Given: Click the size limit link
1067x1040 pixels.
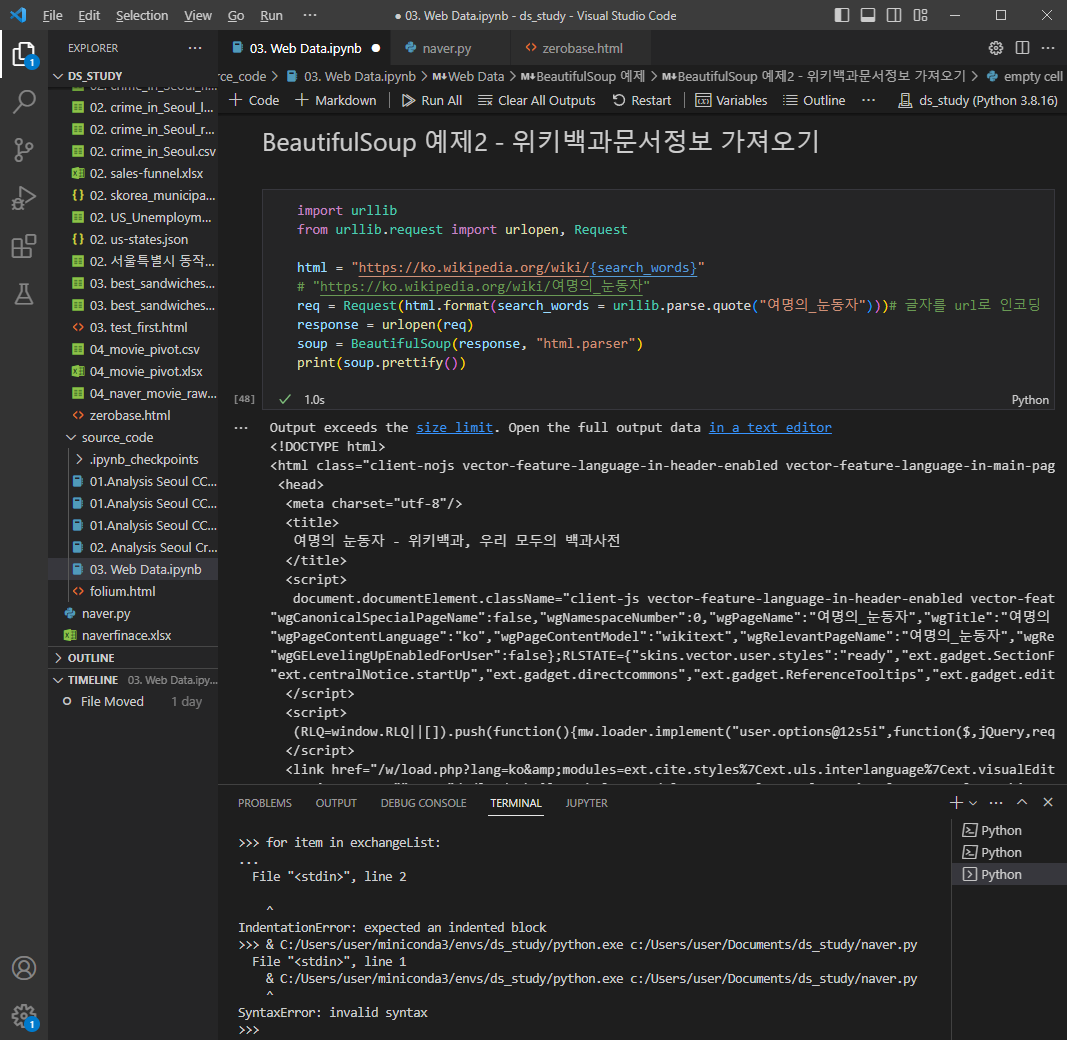Looking at the screenshot, I should point(455,427).
